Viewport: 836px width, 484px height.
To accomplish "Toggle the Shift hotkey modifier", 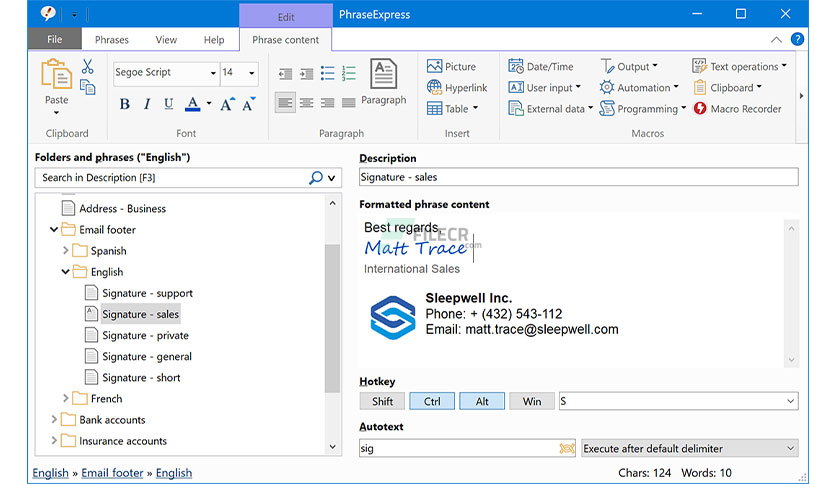I will (x=382, y=401).
